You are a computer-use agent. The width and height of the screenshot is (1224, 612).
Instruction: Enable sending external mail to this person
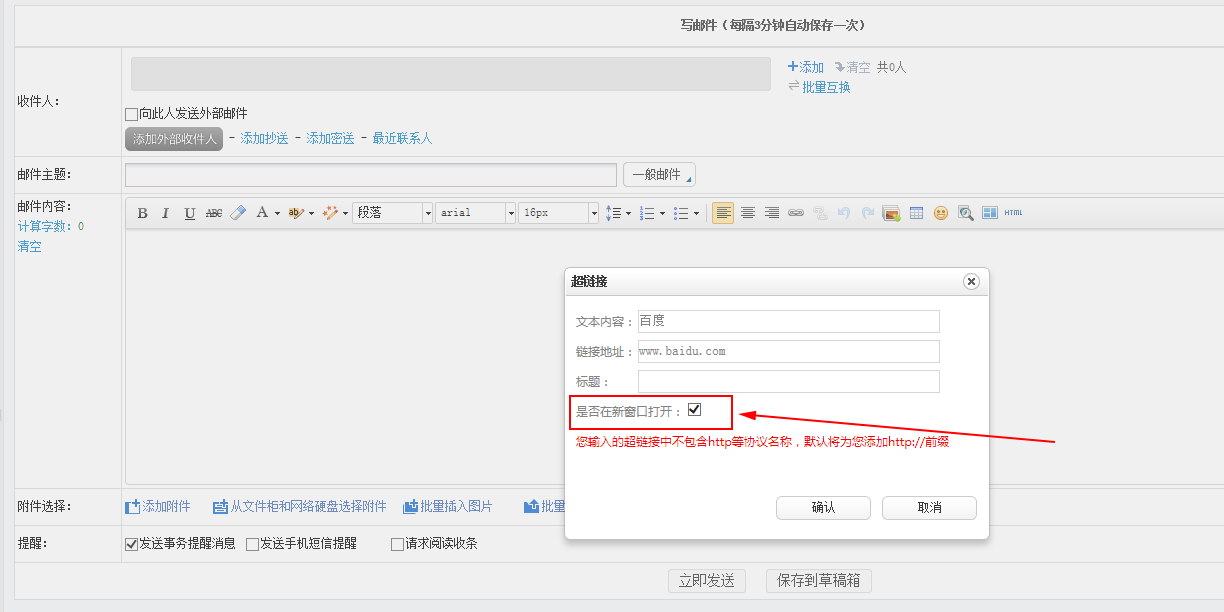click(132, 114)
